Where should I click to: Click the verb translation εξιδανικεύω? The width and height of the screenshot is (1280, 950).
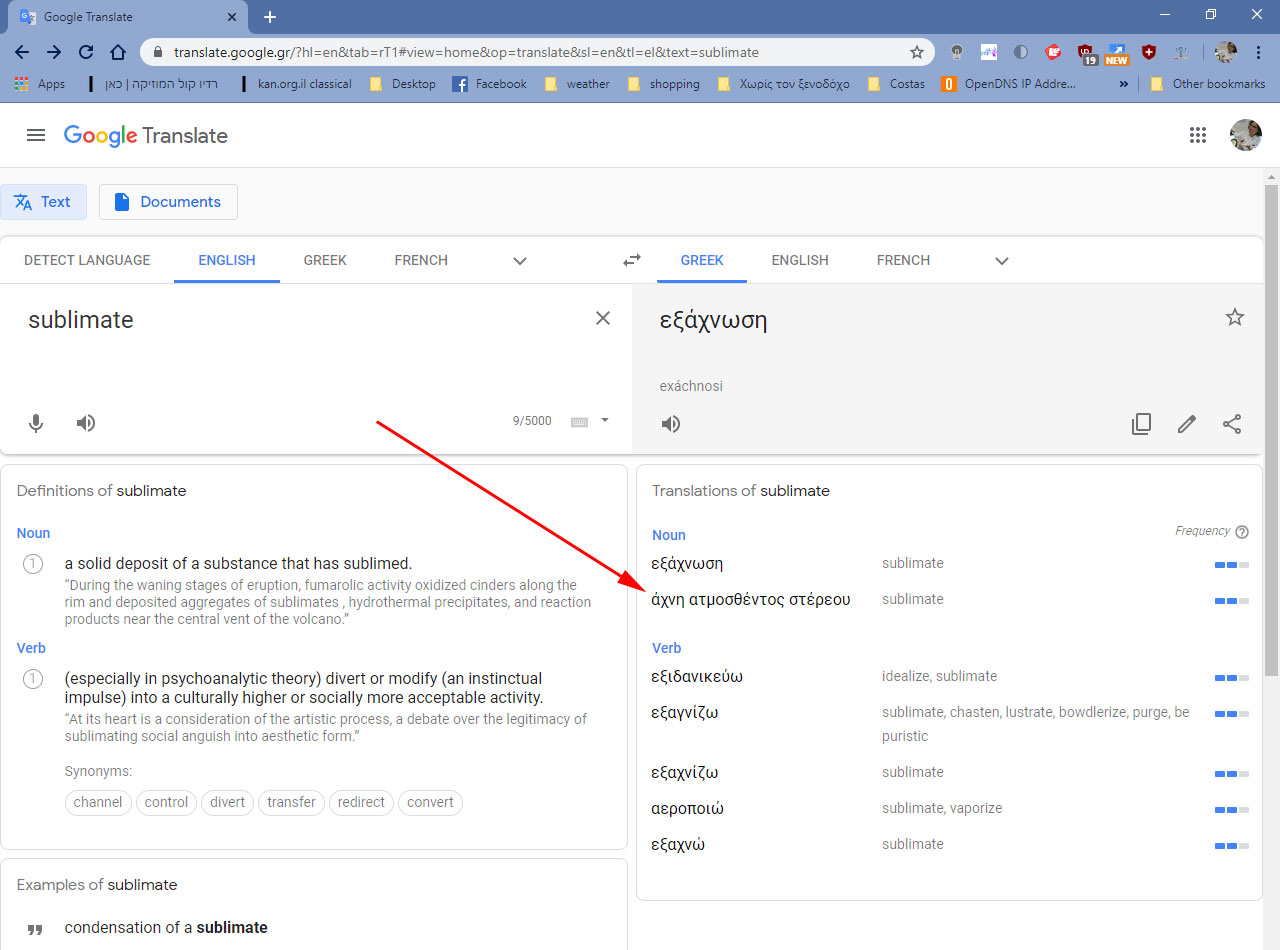coord(697,676)
